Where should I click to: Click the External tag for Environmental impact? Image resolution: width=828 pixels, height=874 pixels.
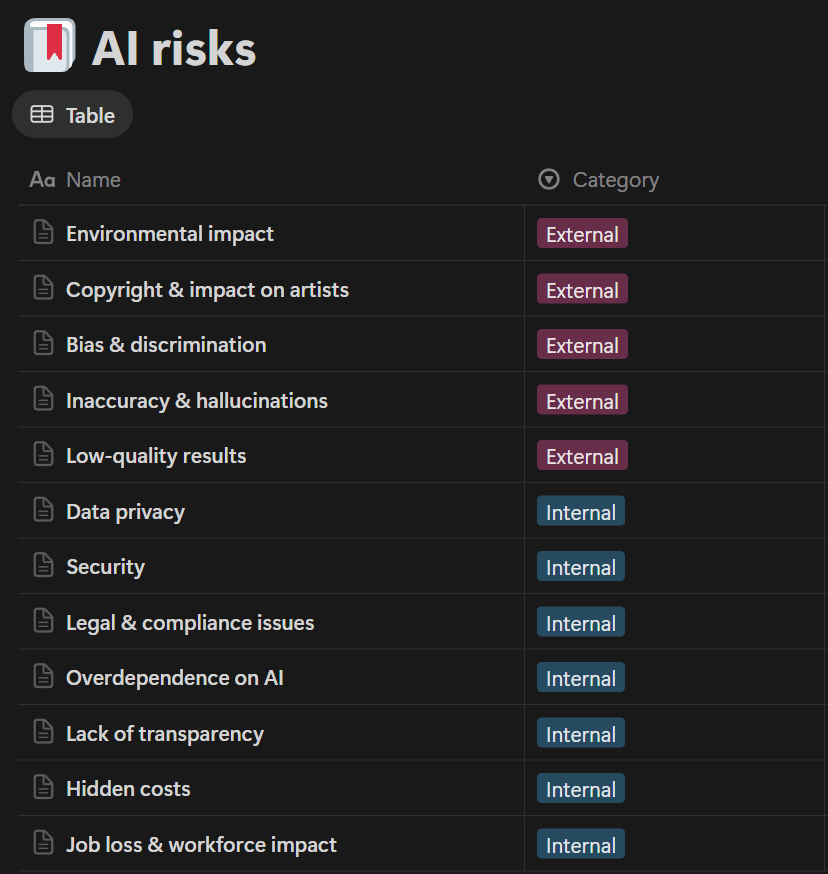click(582, 234)
